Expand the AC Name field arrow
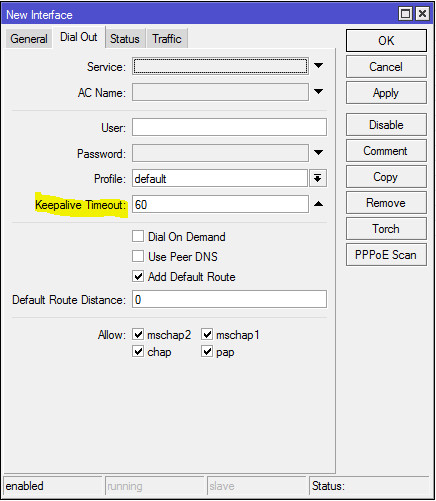Image resolution: width=436 pixels, height=501 pixels. coord(318,92)
